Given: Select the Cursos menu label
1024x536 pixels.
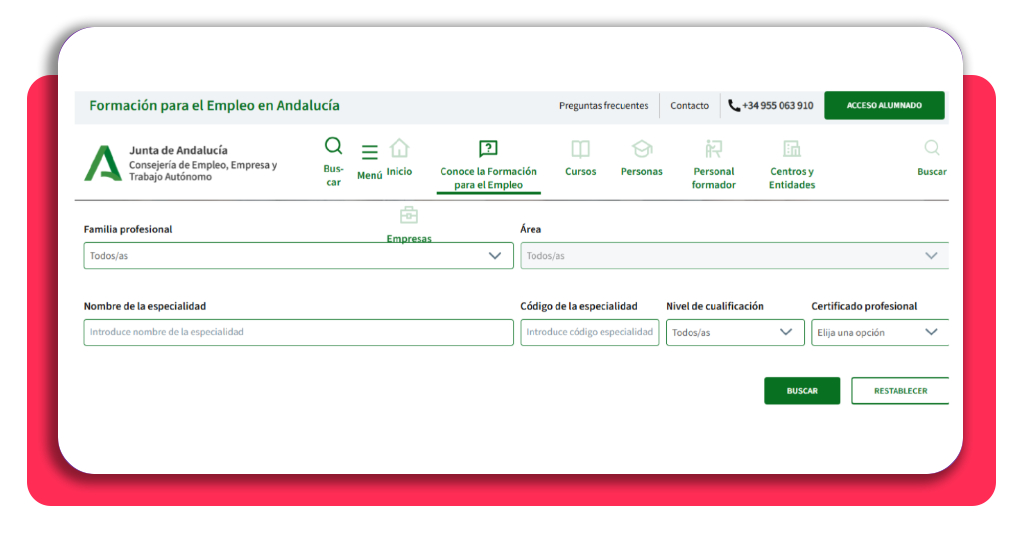Looking at the screenshot, I should (581, 171).
